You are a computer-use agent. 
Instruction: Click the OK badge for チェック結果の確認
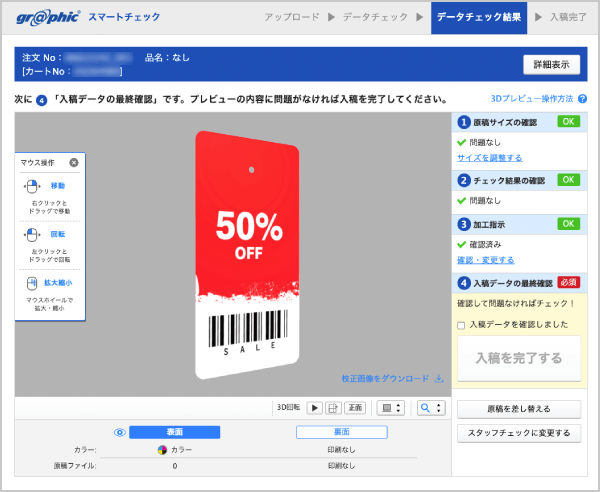point(569,180)
